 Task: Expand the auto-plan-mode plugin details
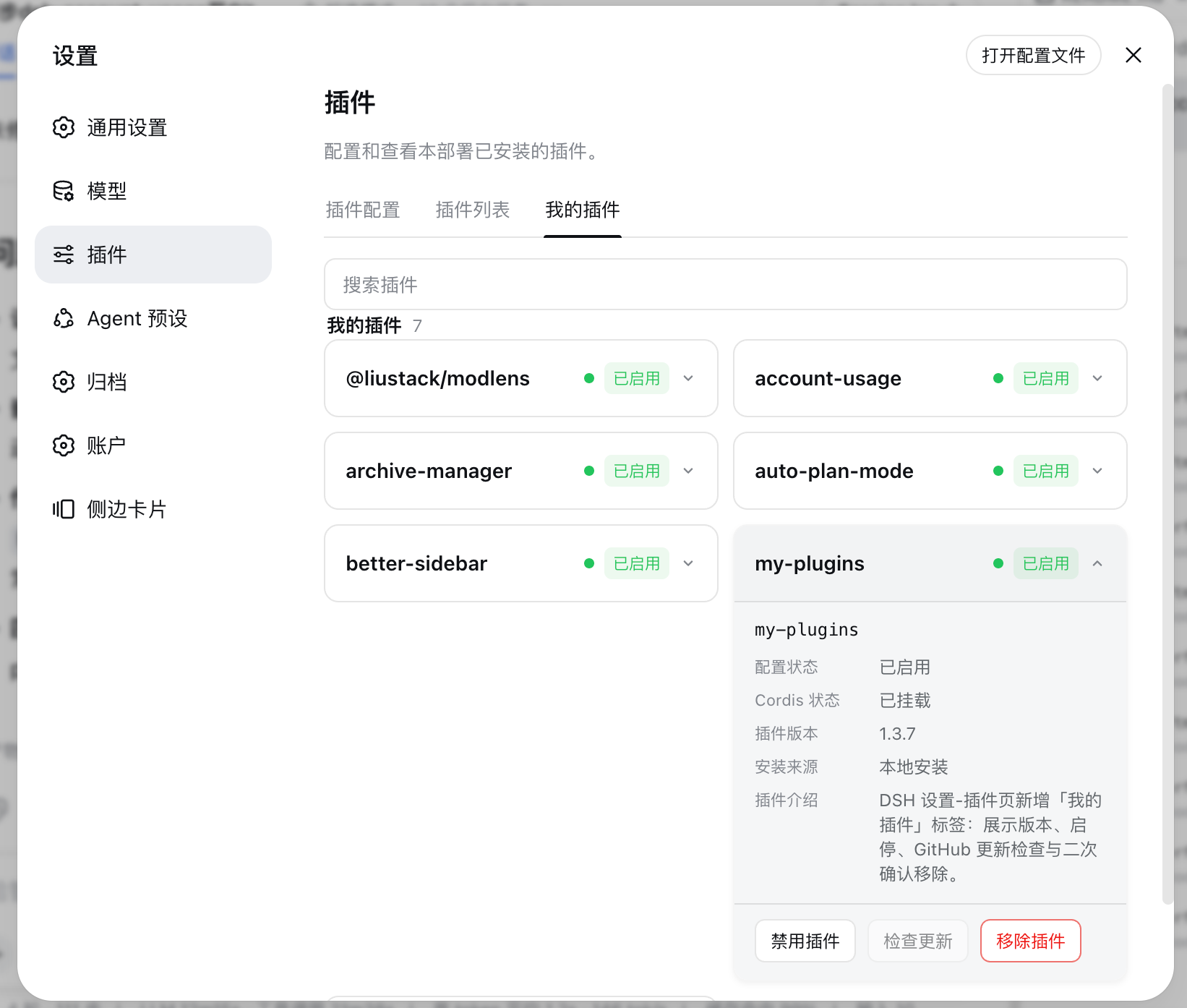tap(1097, 471)
